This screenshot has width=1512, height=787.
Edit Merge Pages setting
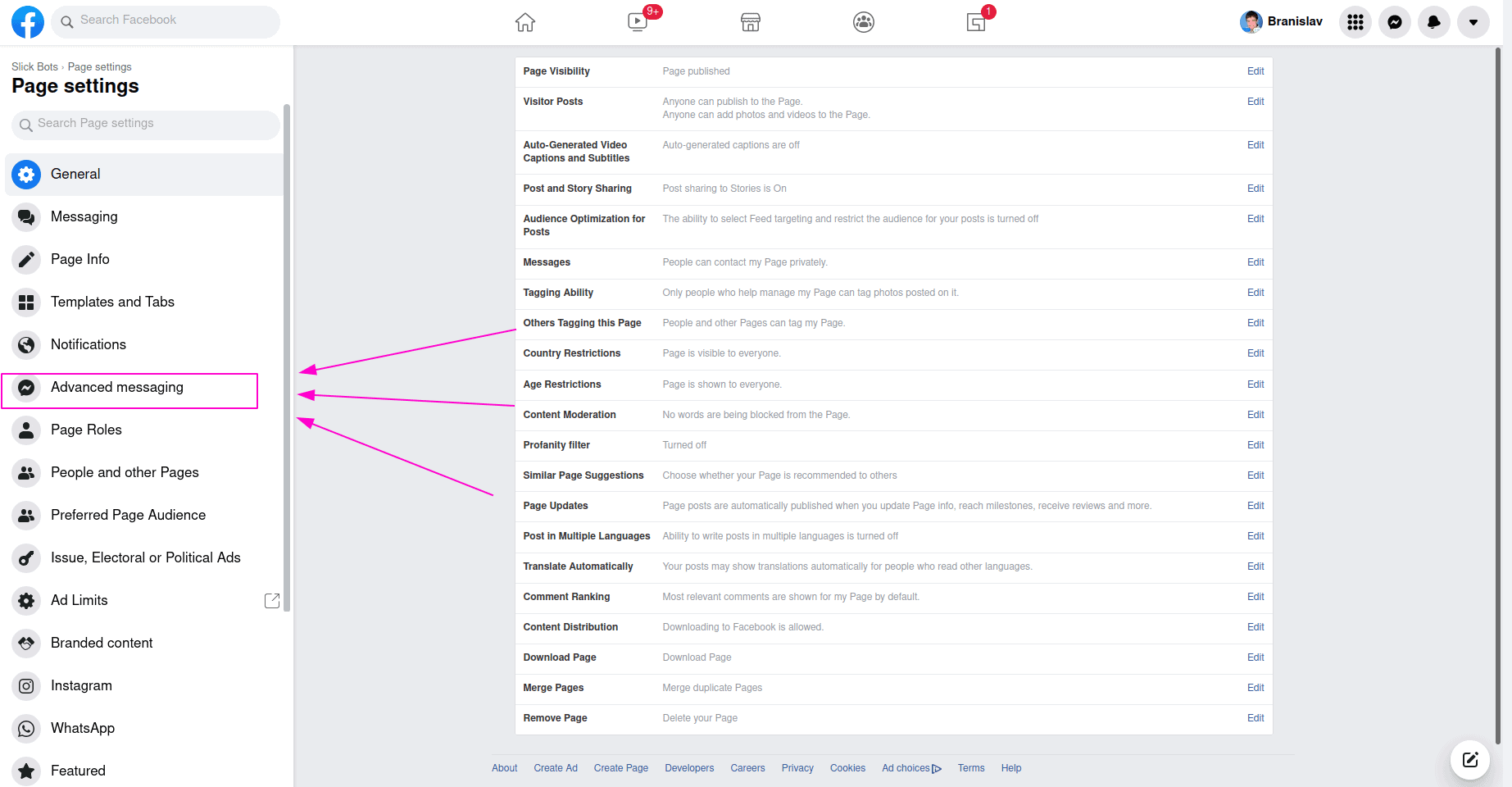click(x=1255, y=688)
